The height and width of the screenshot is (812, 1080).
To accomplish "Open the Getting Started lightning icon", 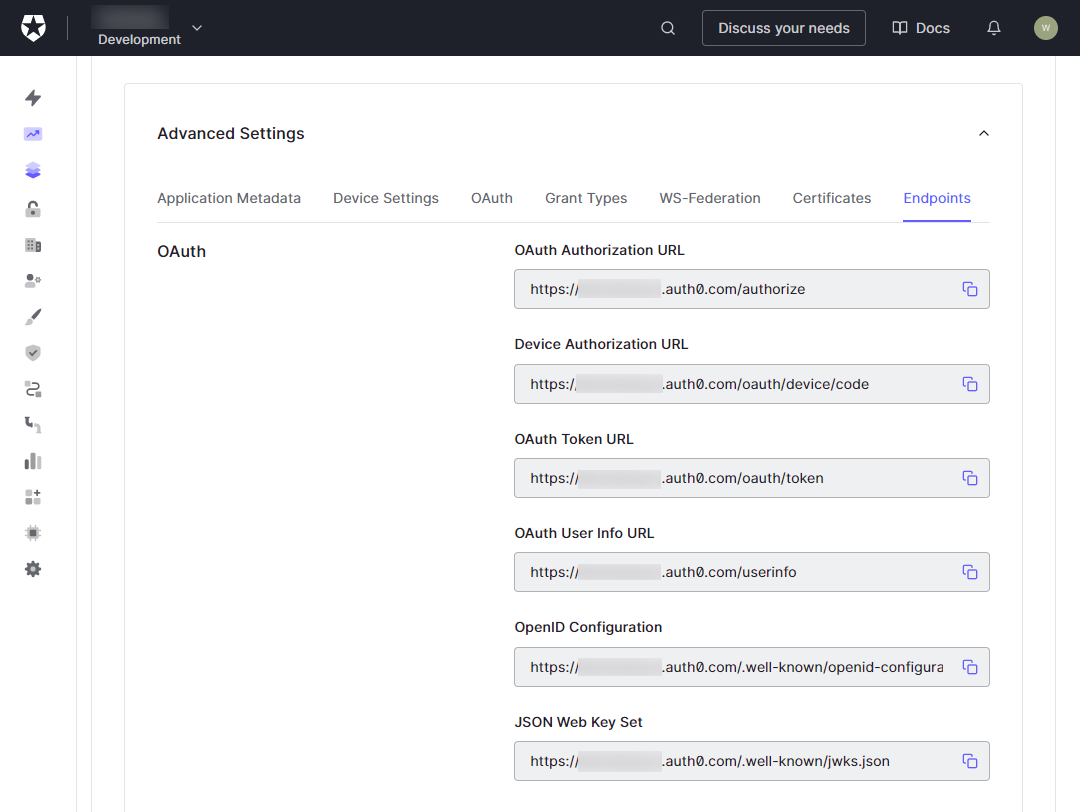I will (x=33, y=98).
